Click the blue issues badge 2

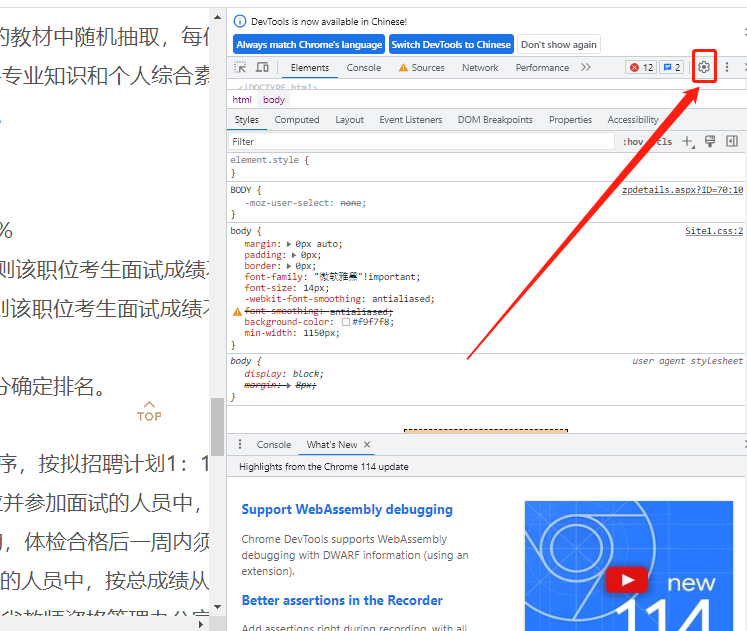click(672, 68)
